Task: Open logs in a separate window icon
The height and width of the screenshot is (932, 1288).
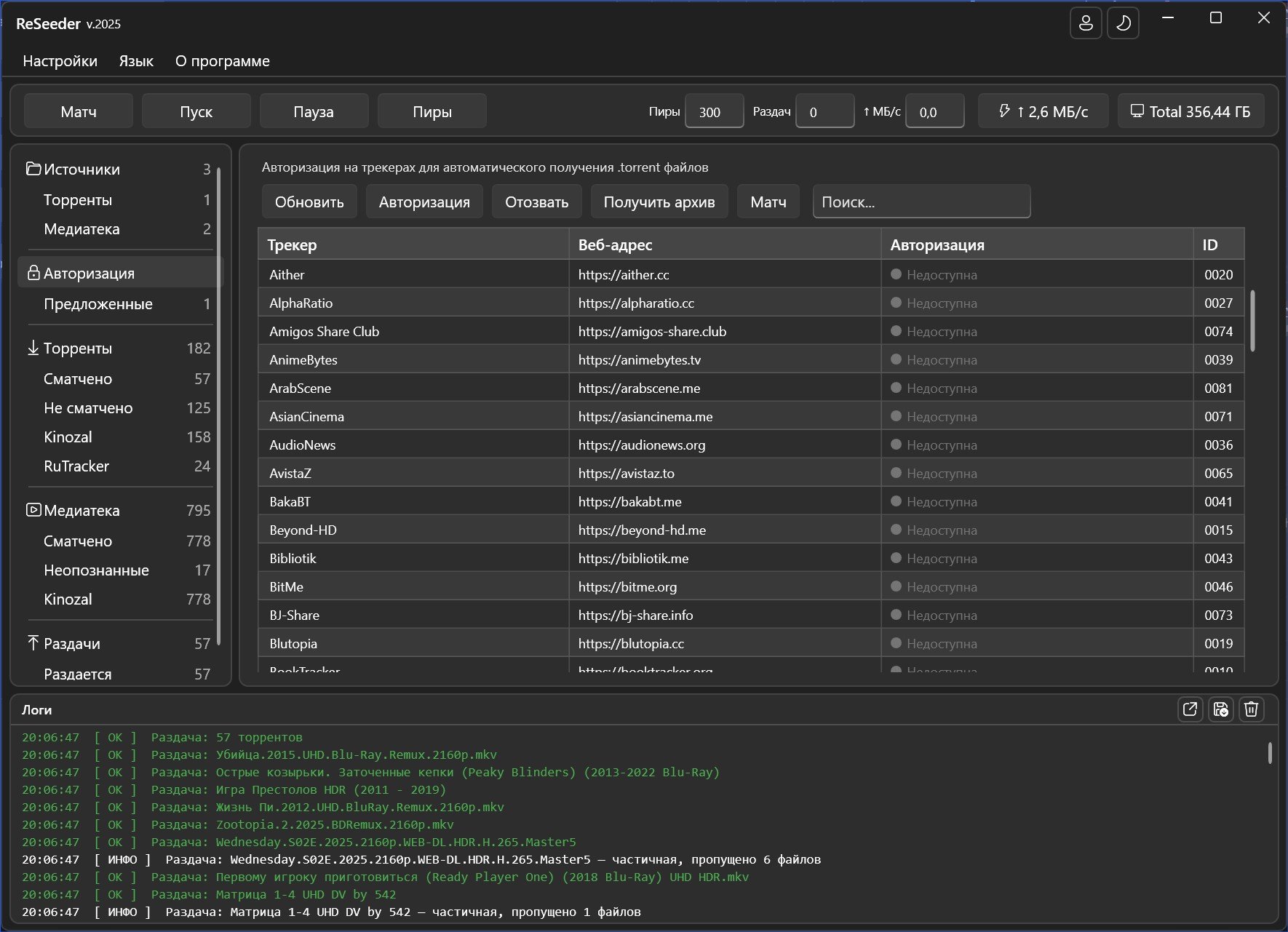Action: click(x=1190, y=709)
